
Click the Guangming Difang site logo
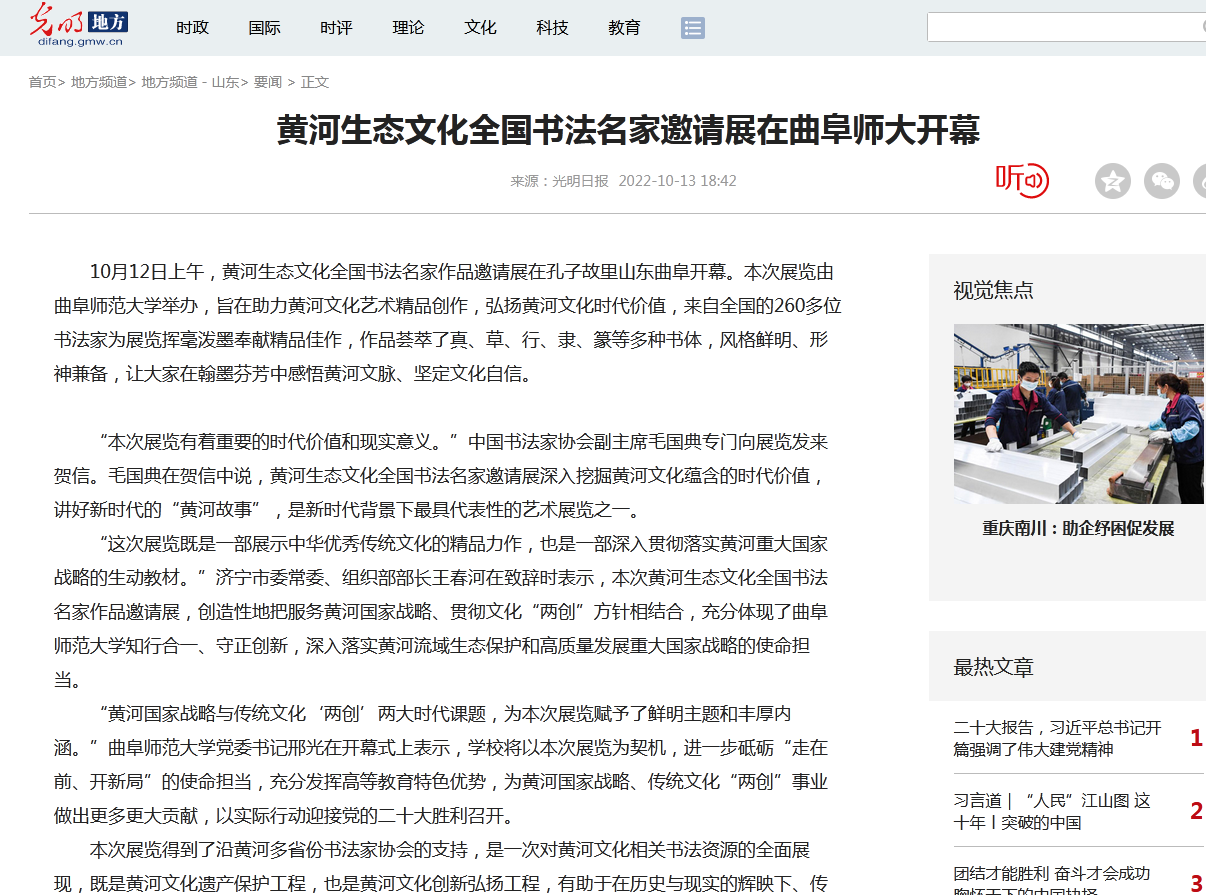(78, 26)
